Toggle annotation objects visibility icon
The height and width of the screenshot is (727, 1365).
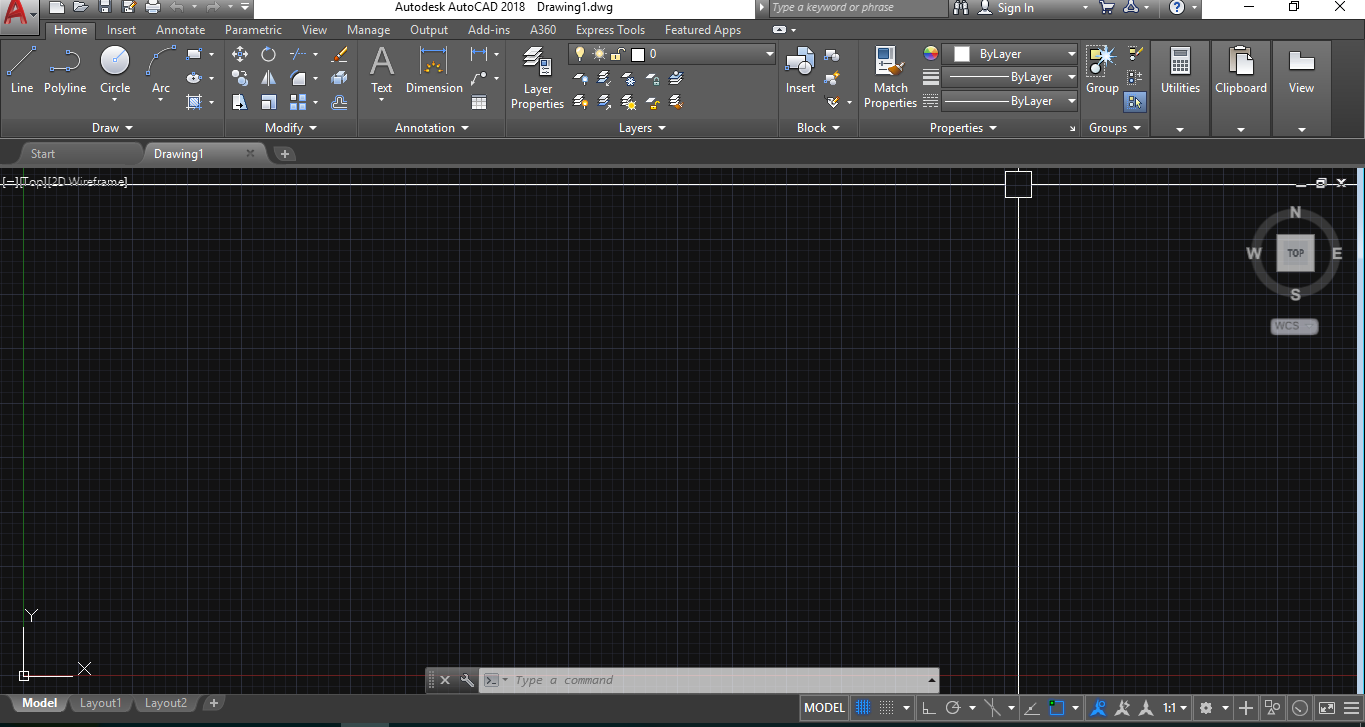tap(1098, 708)
